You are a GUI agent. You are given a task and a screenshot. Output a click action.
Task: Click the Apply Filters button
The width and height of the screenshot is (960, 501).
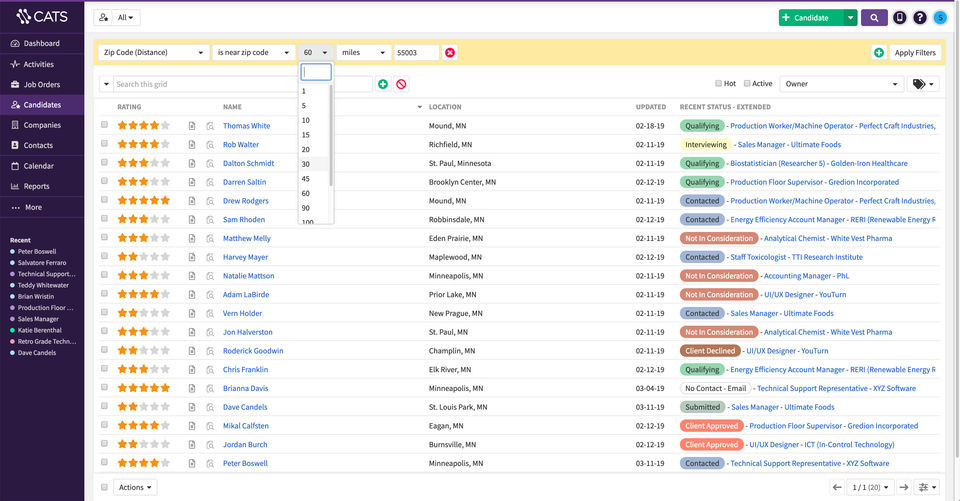coord(914,52)
